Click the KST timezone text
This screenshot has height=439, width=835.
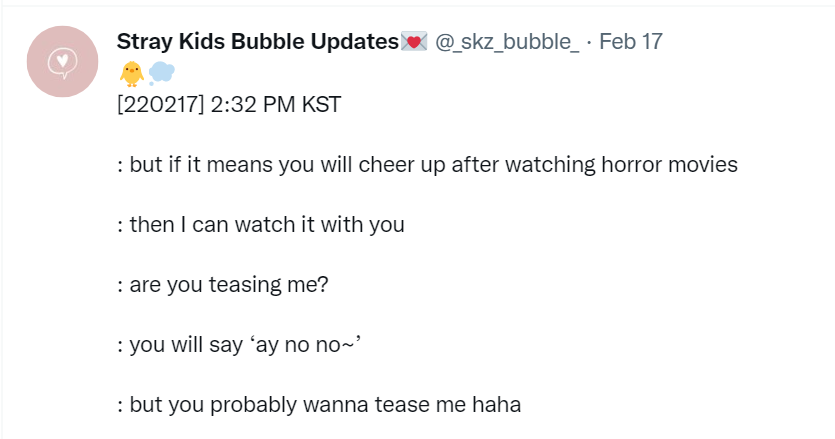pyautogui.click(x=321, y=104)
